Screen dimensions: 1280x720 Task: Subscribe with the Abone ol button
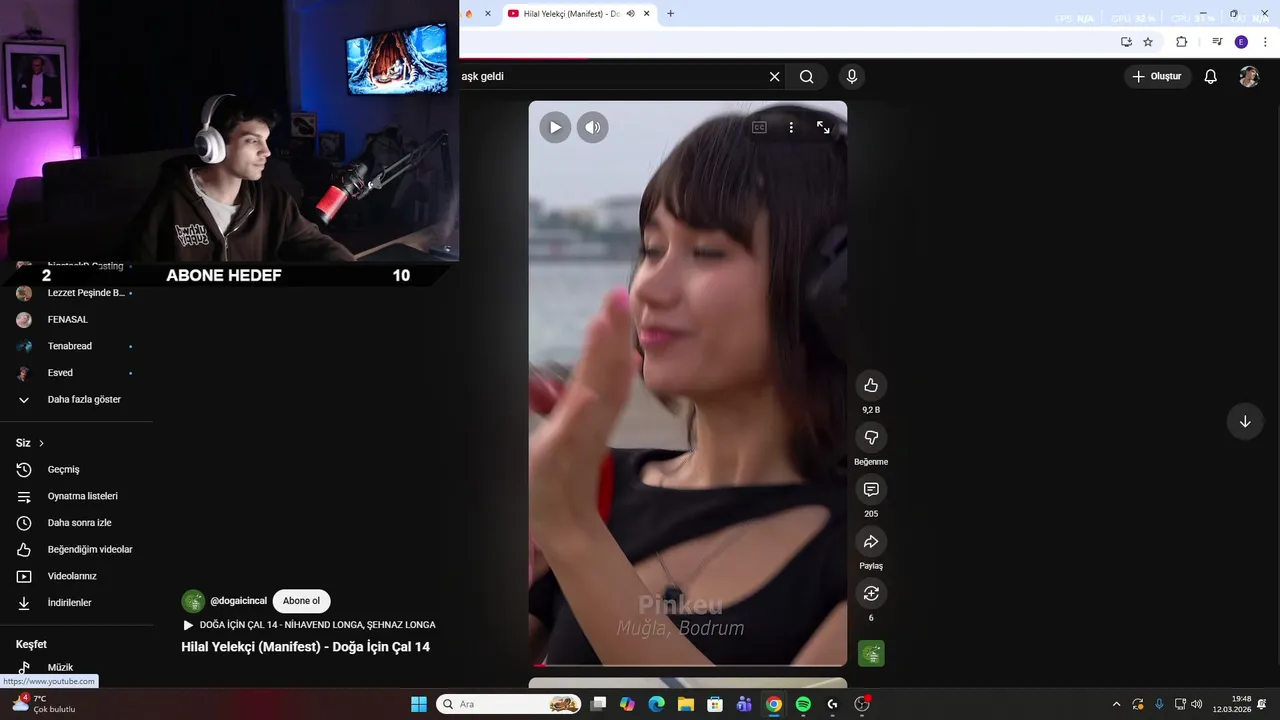301,601
